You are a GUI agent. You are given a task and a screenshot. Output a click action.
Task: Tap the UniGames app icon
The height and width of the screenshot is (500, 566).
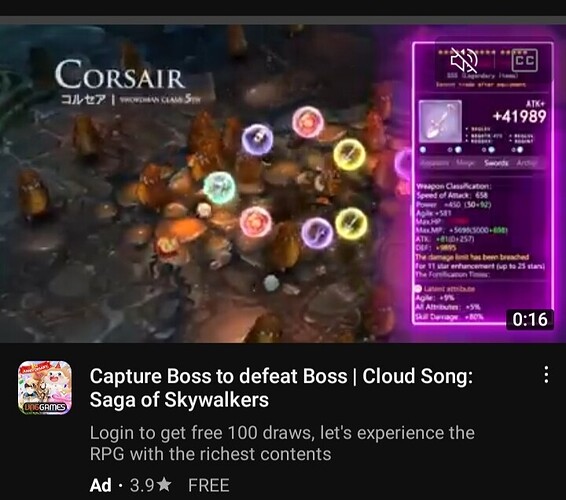pyautogui.click(x=45, y=387)
